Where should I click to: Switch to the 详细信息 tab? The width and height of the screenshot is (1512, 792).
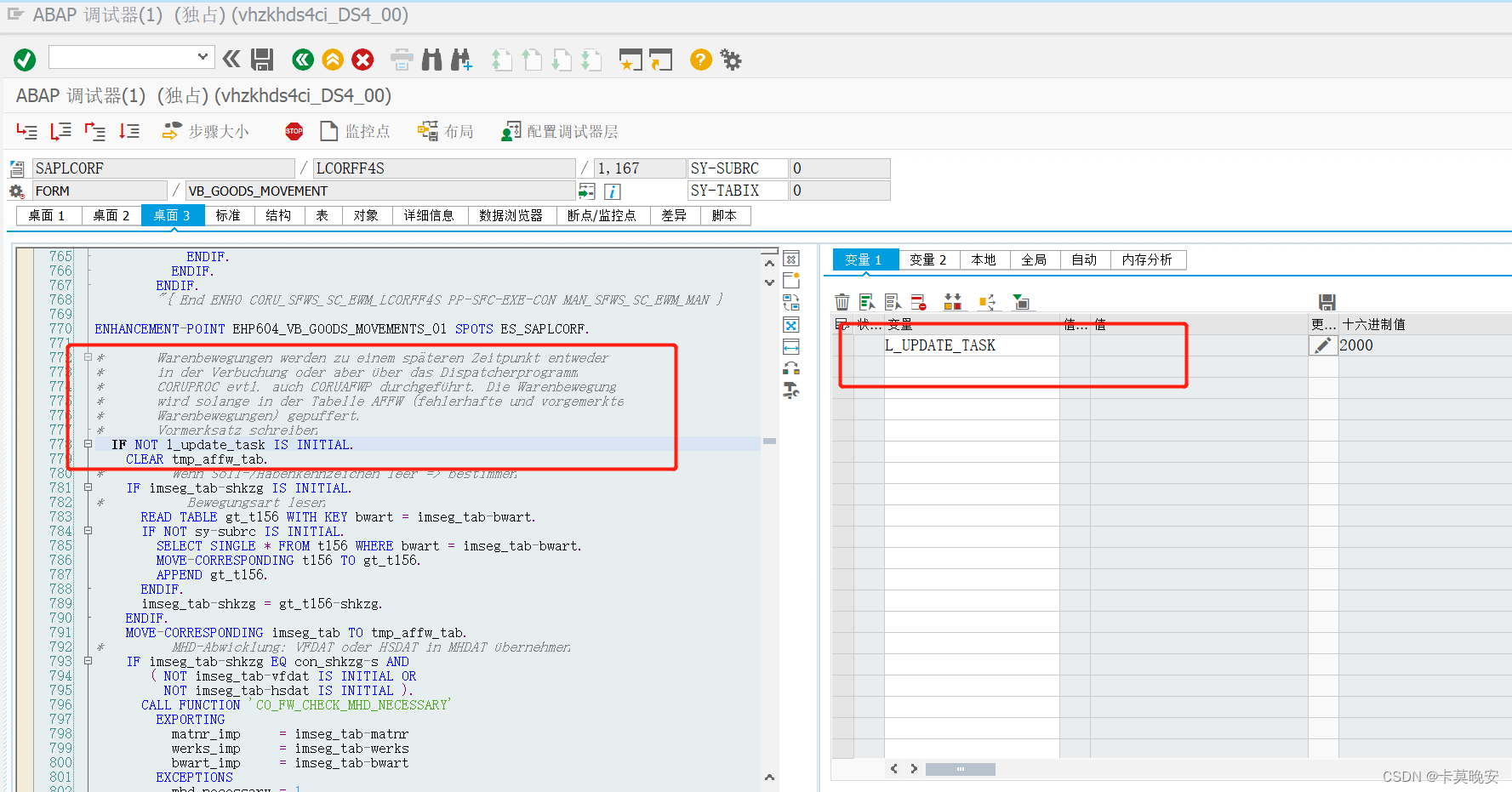429,216
